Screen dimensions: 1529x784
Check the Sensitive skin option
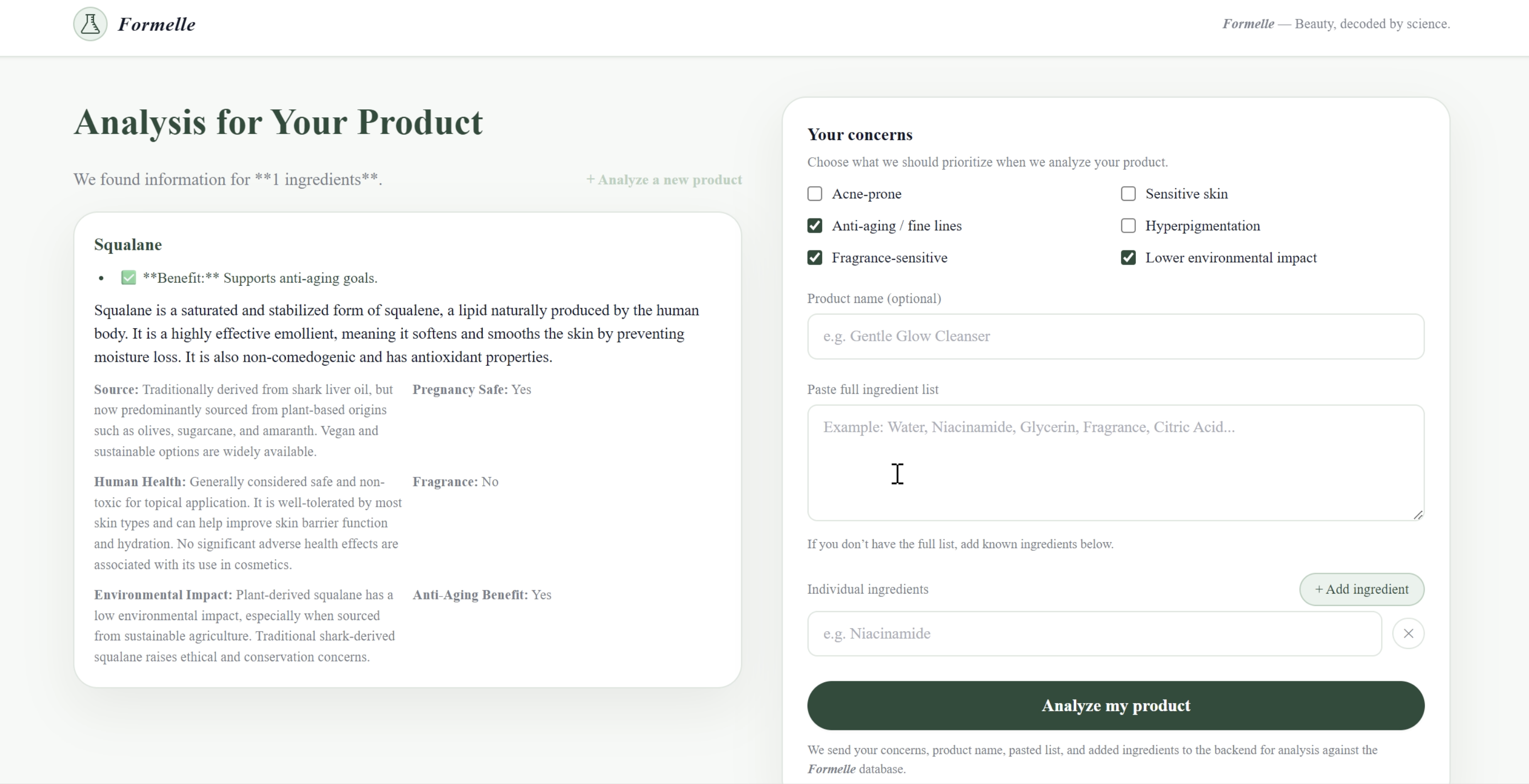(x=1128, y=194)
